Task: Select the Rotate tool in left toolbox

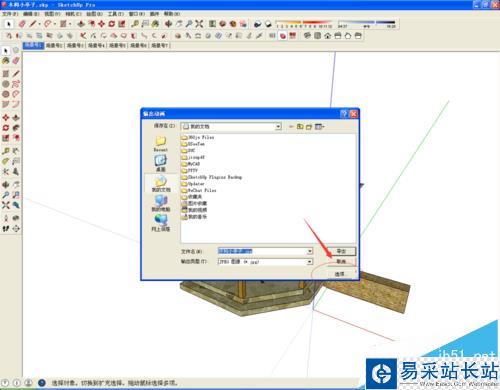Action: click(x=6, y=128)
